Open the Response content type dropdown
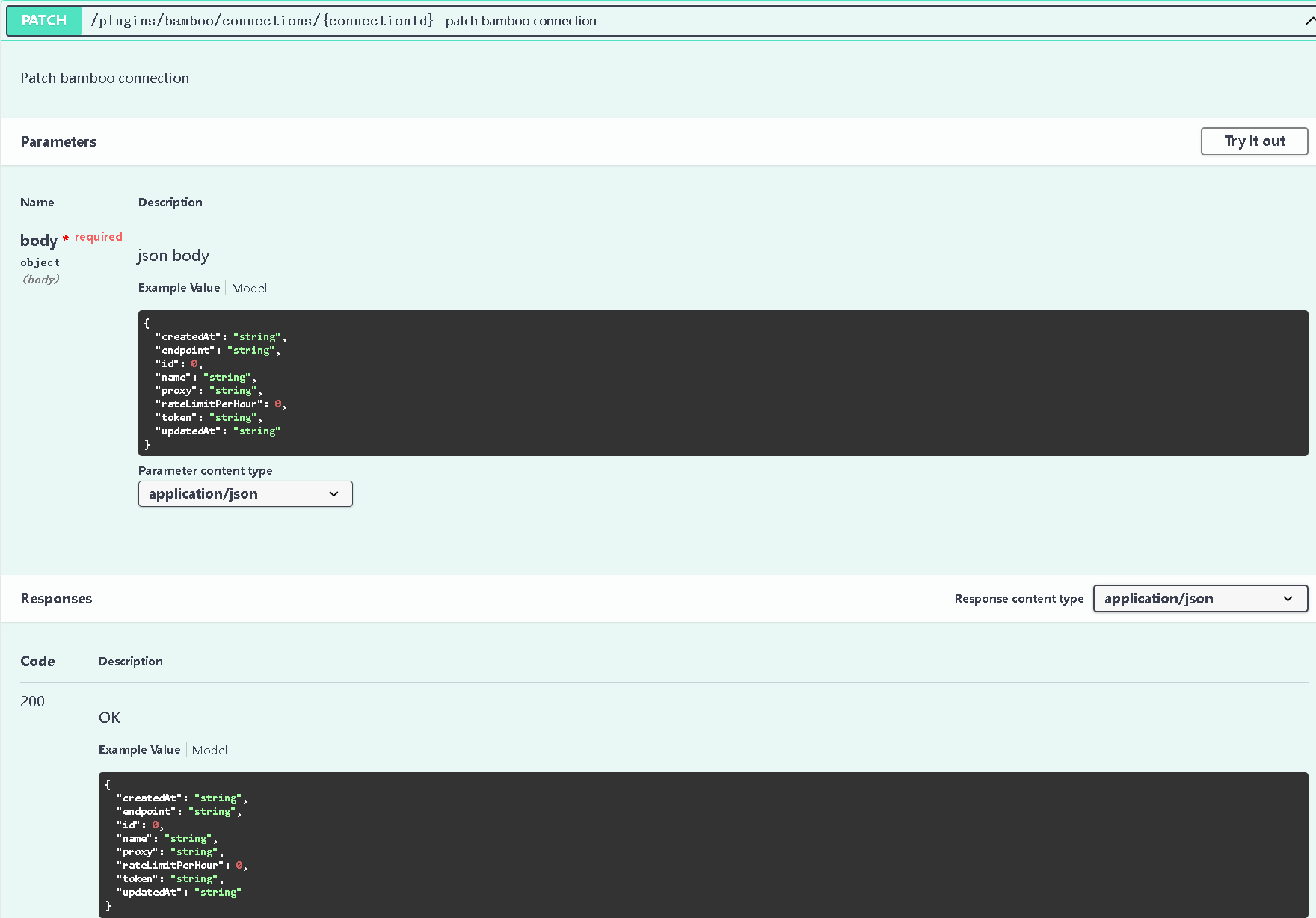 pyautogui.click(x=1200, y=599)
